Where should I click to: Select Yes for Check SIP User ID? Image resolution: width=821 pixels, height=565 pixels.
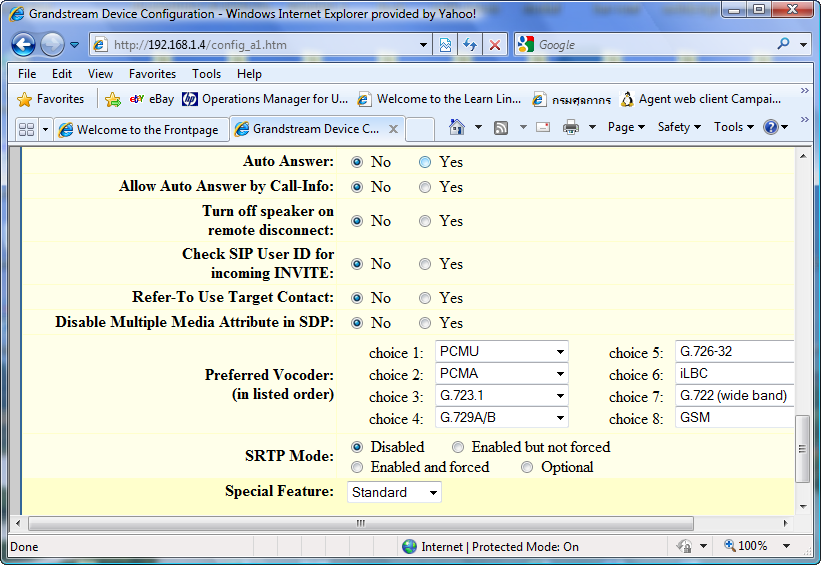point(425,264)
